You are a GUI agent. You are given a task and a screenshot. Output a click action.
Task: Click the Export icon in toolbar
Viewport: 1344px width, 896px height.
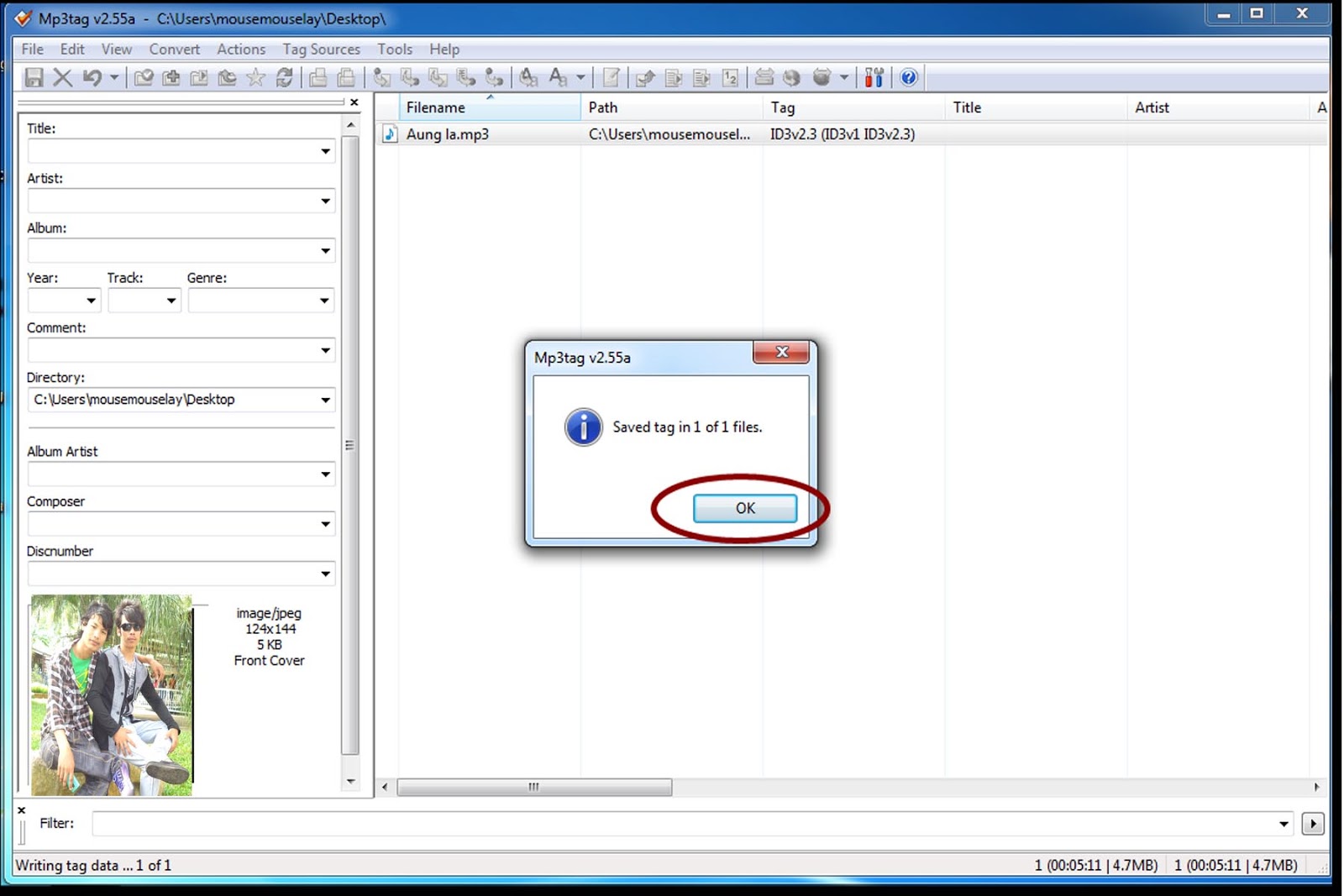tap(645, 78)
